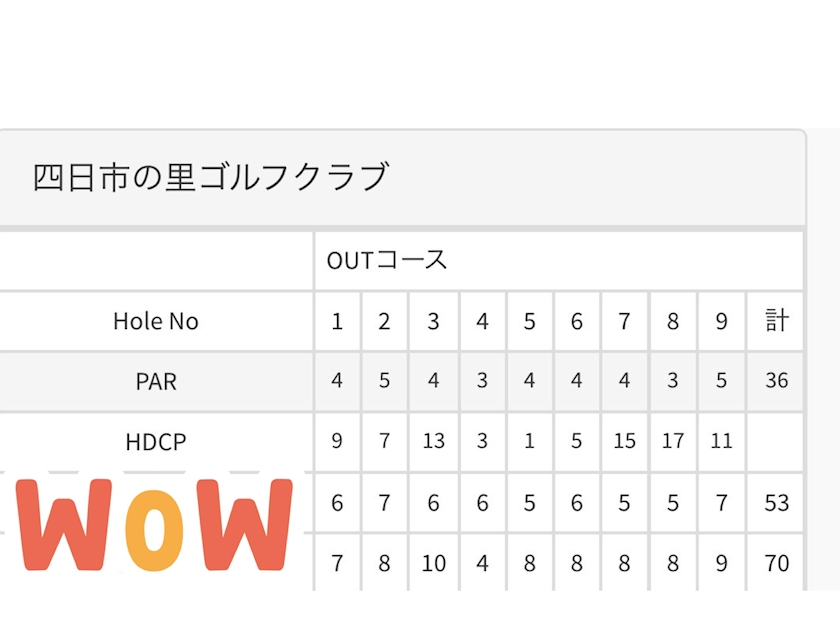
Task: Select Hole No 5 column header
Action: point(529,321)
